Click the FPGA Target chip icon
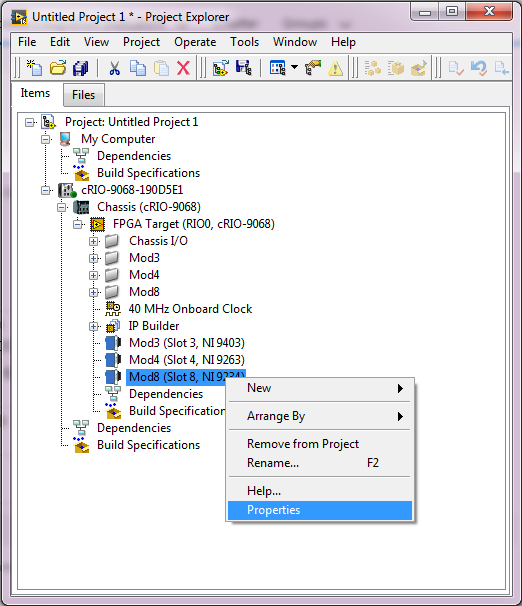The image size is (522, 606). coord(97,224)
